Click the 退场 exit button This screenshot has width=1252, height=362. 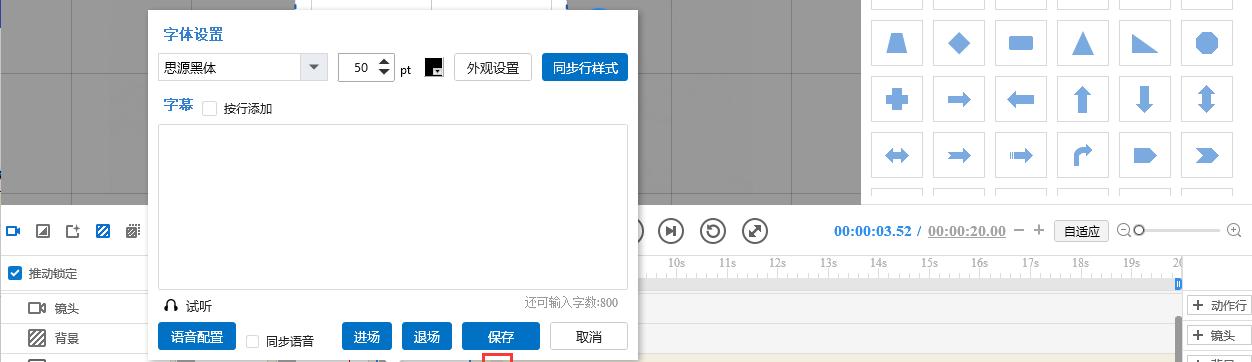pyautogui.click(x=427, y=336)
